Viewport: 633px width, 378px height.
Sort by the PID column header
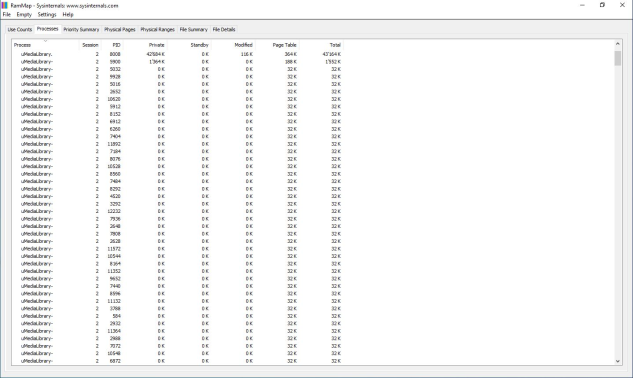tap(112, 45)
